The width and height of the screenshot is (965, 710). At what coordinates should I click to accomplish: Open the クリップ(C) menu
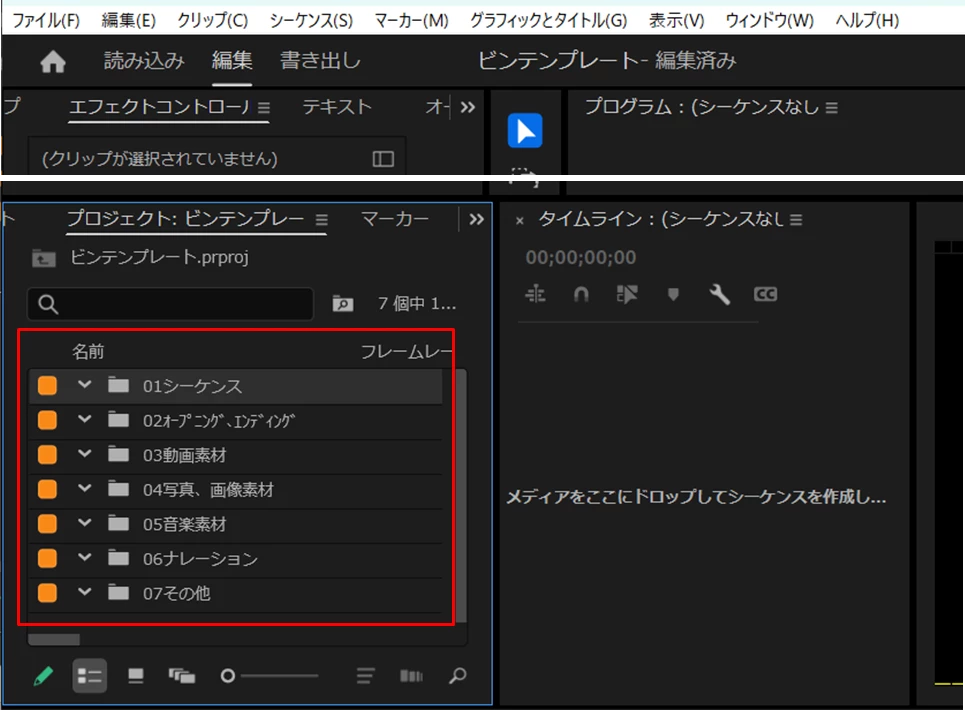(x=212, y=21)
